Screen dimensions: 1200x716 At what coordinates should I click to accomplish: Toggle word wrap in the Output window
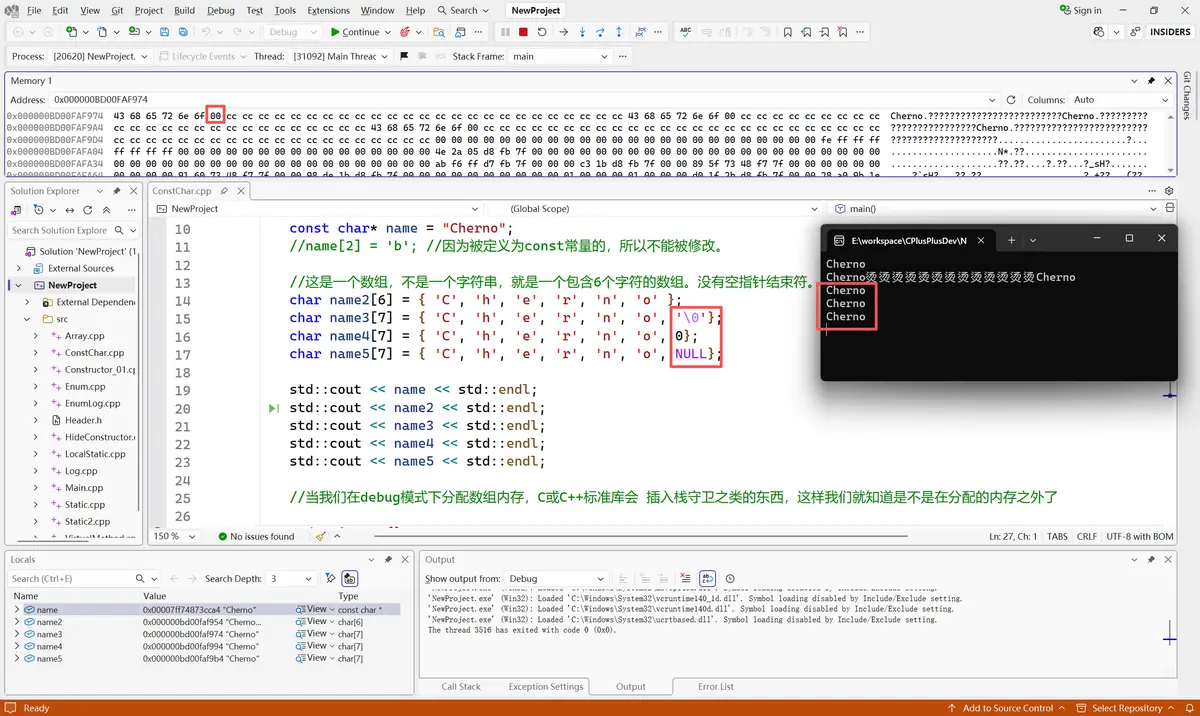(707, 579)
